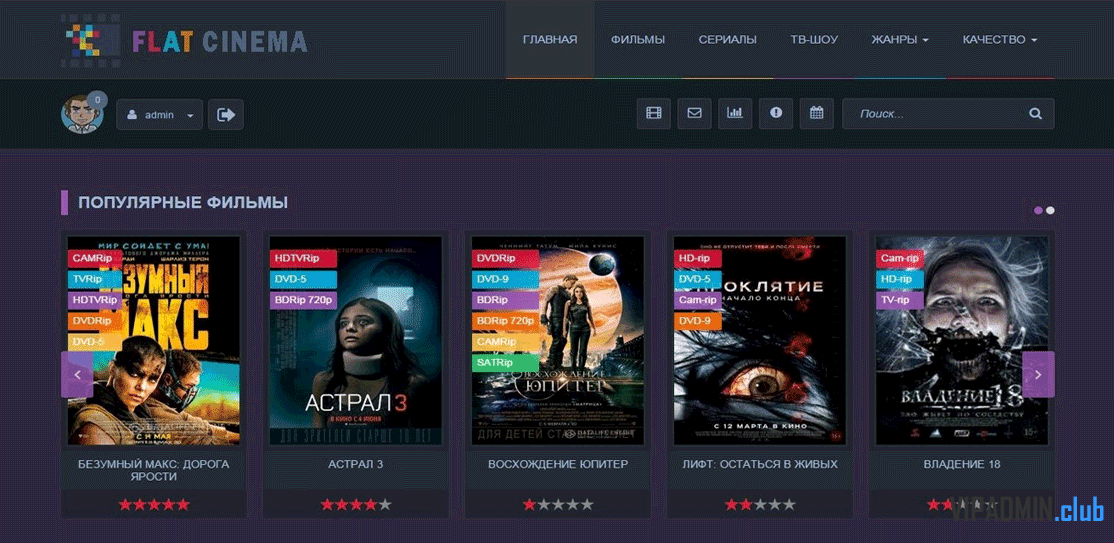
Task: Select the second carousel page dot
Action: (x=1050, y=210)
